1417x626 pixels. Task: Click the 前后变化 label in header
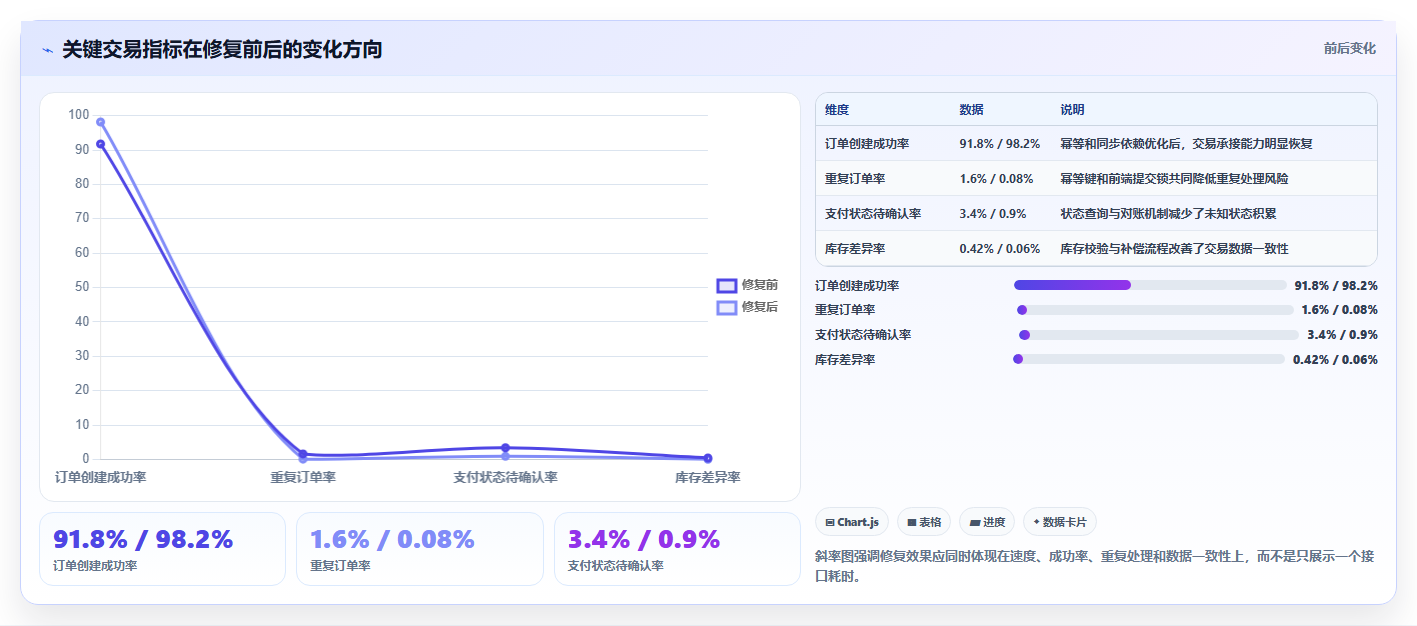[x=1349, y=48]
